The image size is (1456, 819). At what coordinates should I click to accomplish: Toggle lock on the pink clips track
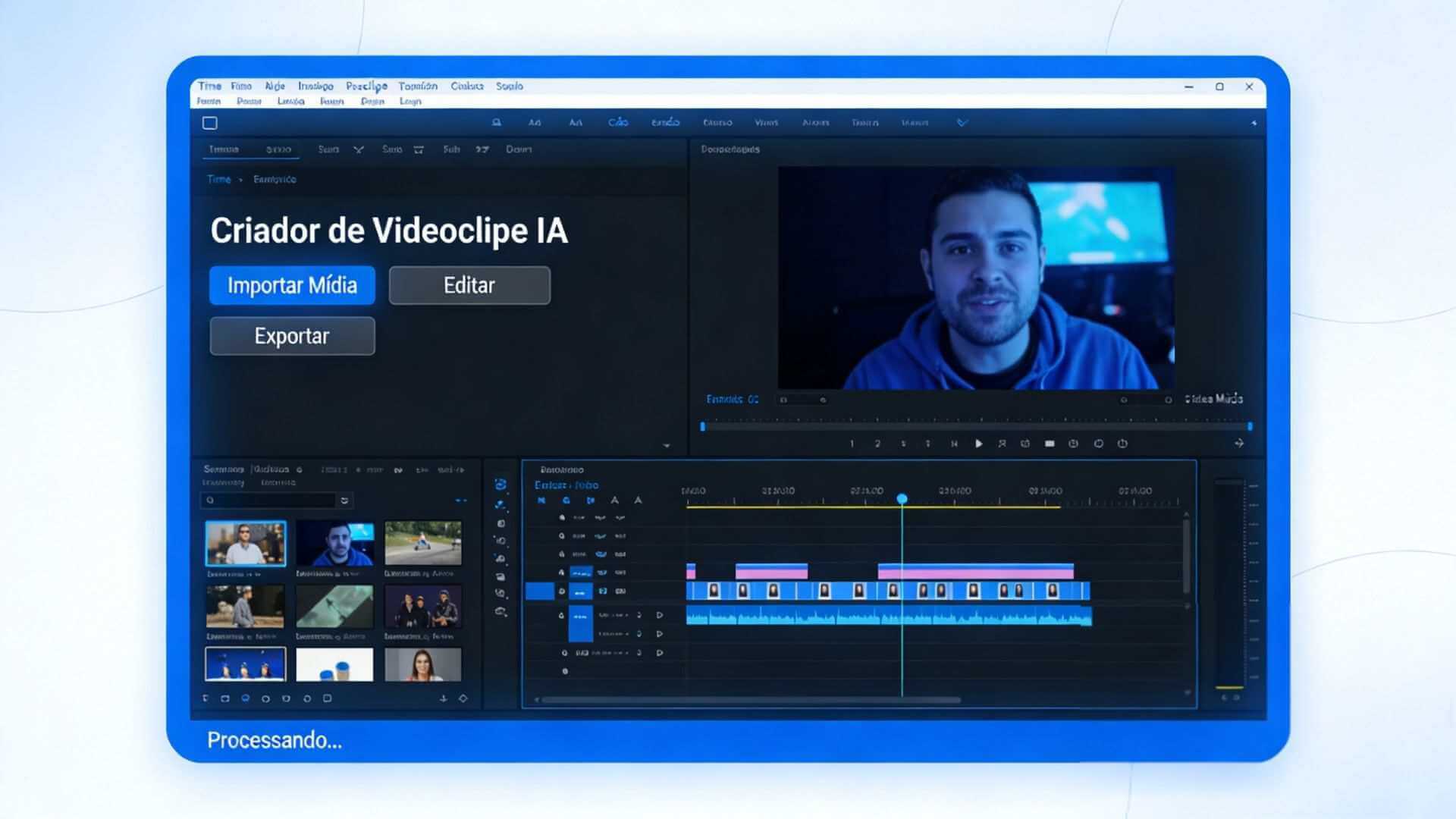(x=562, y=573)
